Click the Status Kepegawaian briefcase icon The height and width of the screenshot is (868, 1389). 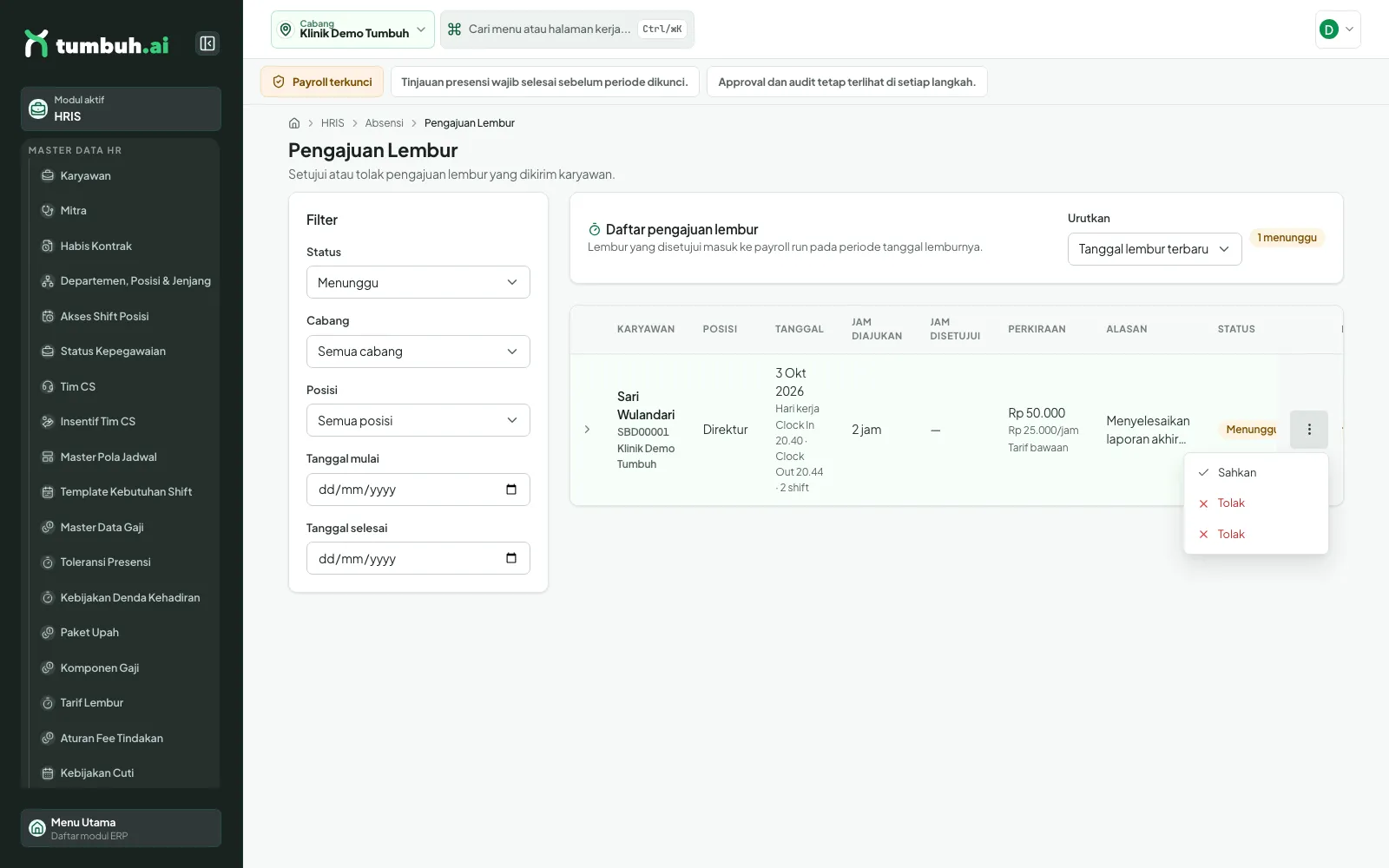click(x=48, y=352)
